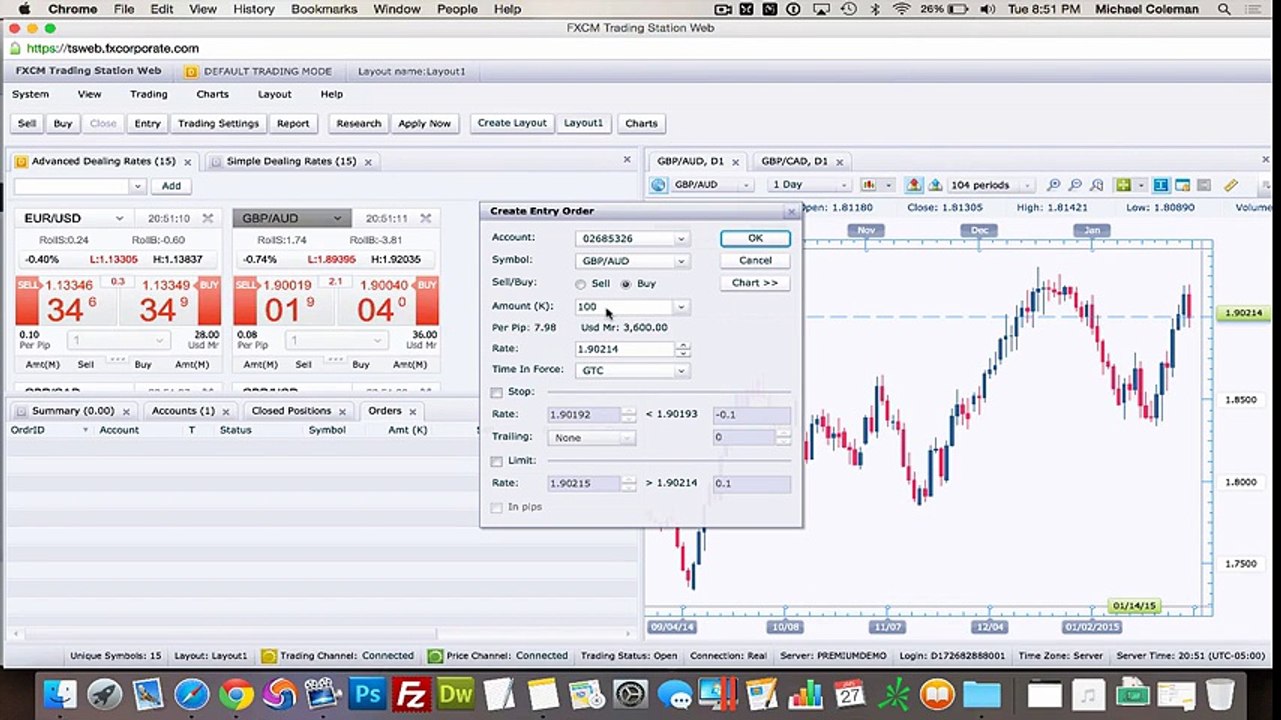Click the Default Trading Mode lock icon

(192, 72)
